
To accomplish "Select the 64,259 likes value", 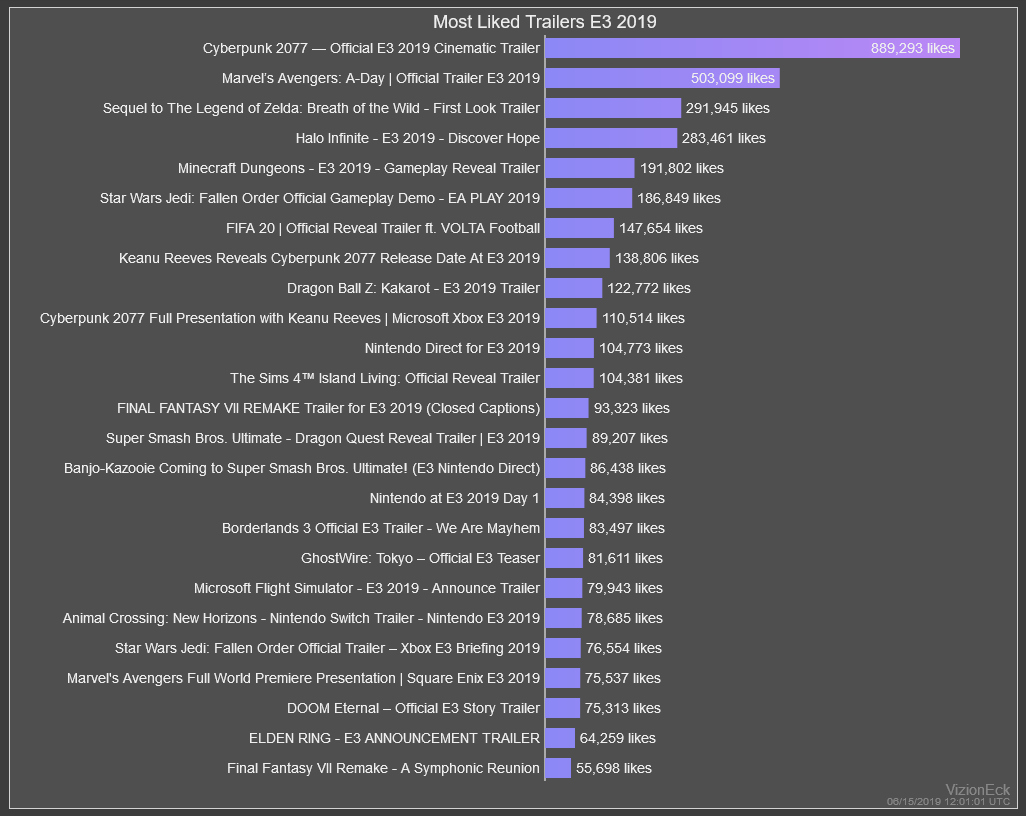I will 618,738.
